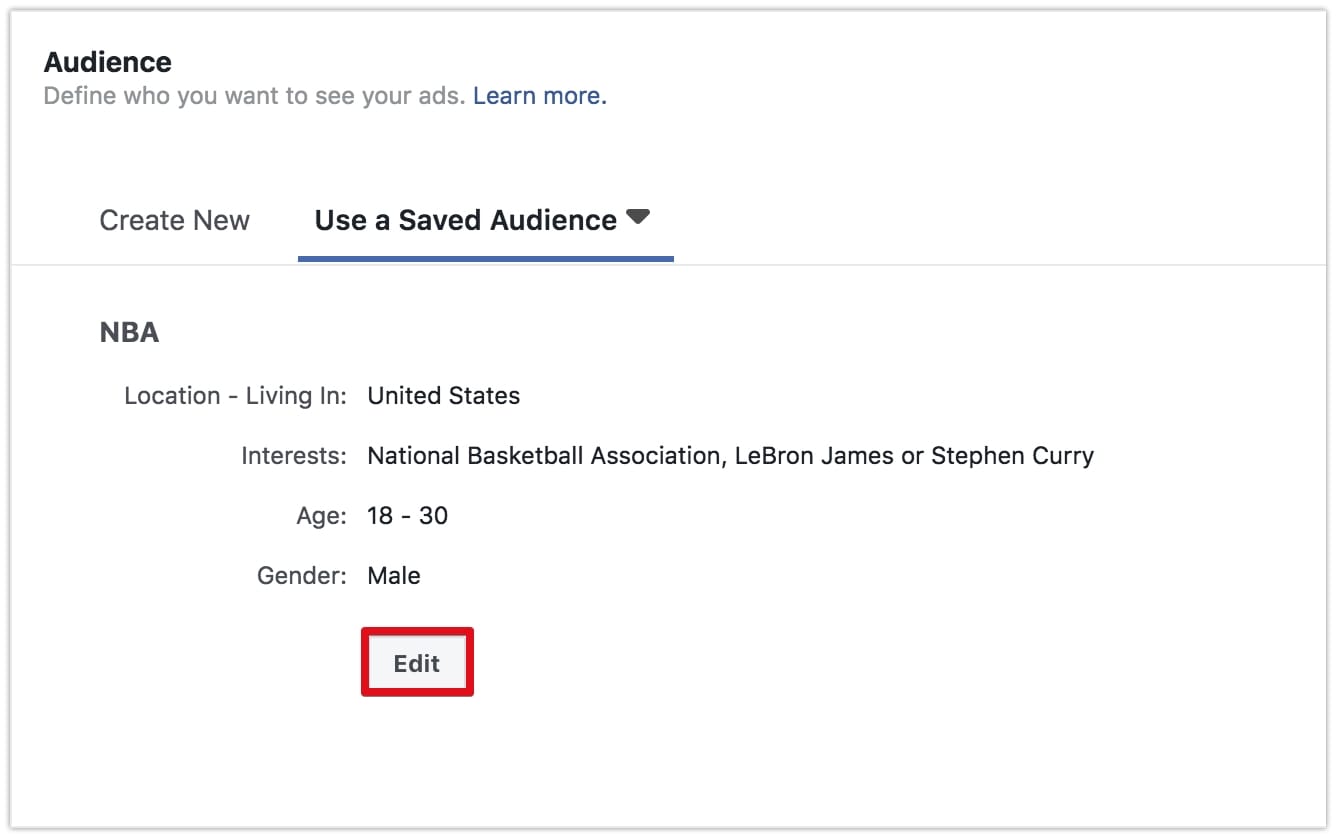The width and height of the screenshot is (1336, 838).
Task: Click the Audience section heading
Action: coord(108,62)
